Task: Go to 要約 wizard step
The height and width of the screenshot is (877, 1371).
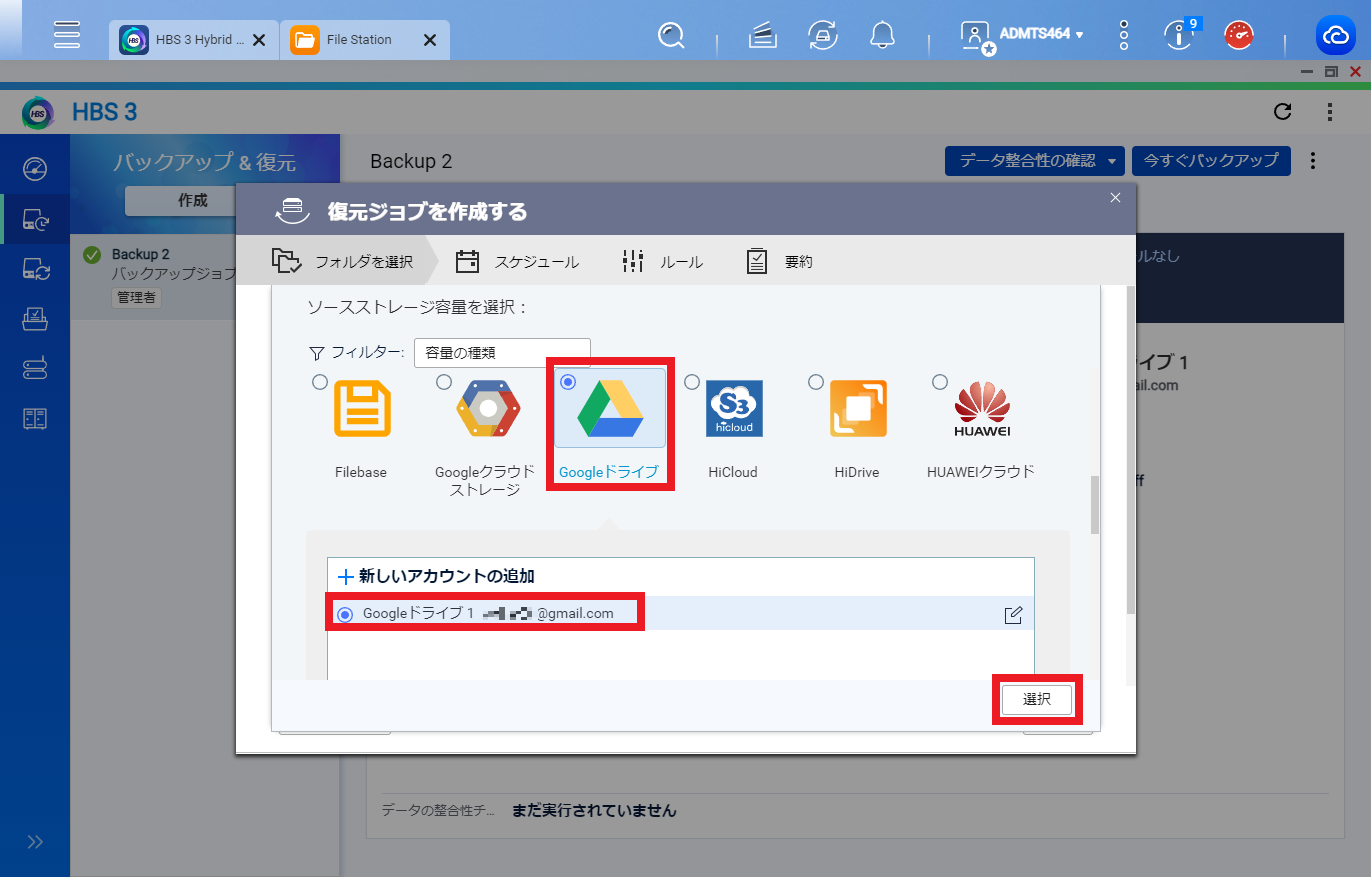Action: tap(779, 262)
